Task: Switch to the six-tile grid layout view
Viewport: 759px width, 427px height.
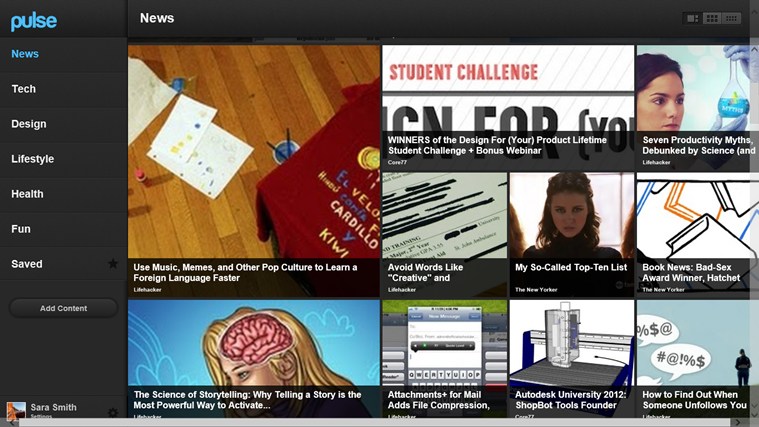Action: pyautogui.click(x=712, y=18)
